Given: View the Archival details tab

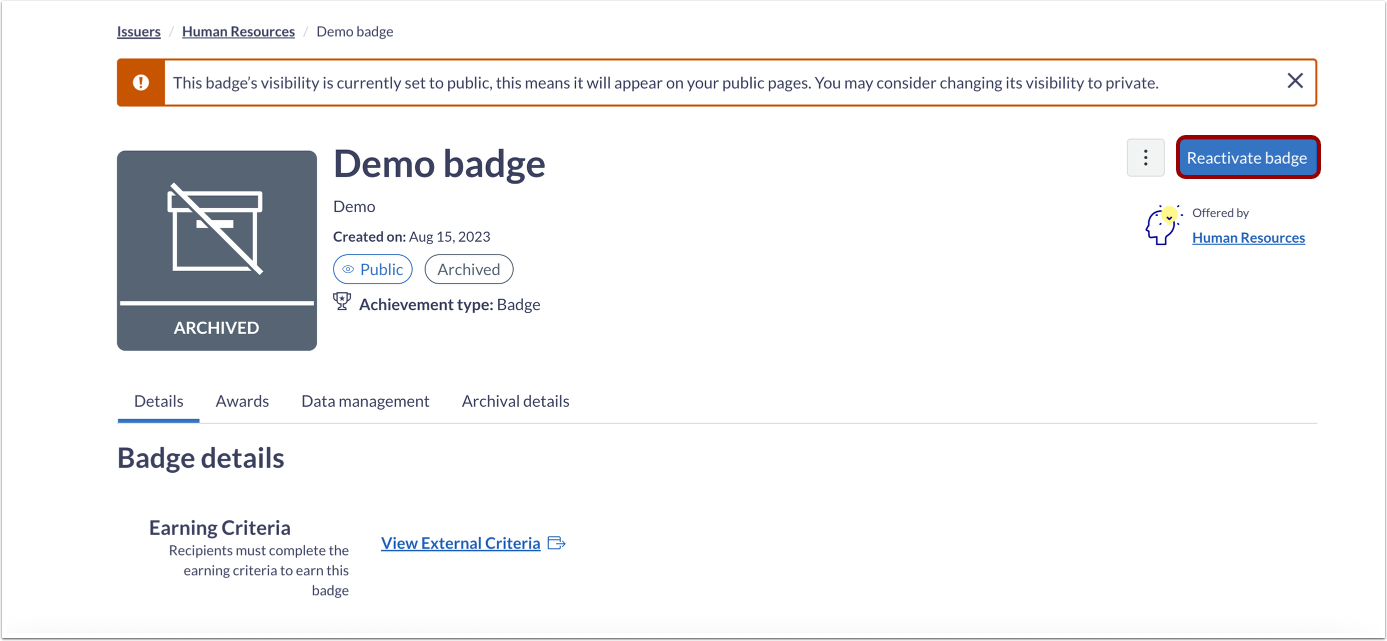Looking at the screenshot, I should click(x=515, y=400).
